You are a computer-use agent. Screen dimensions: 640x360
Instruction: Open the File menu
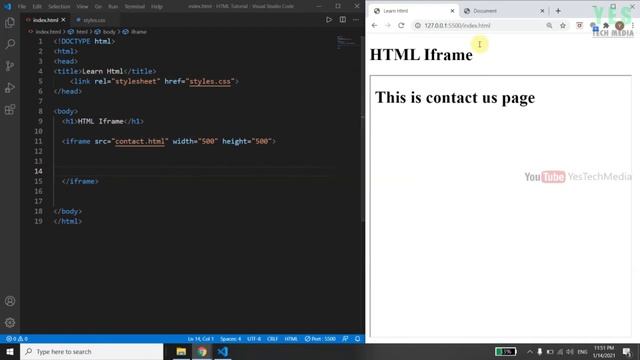point(22,7)
